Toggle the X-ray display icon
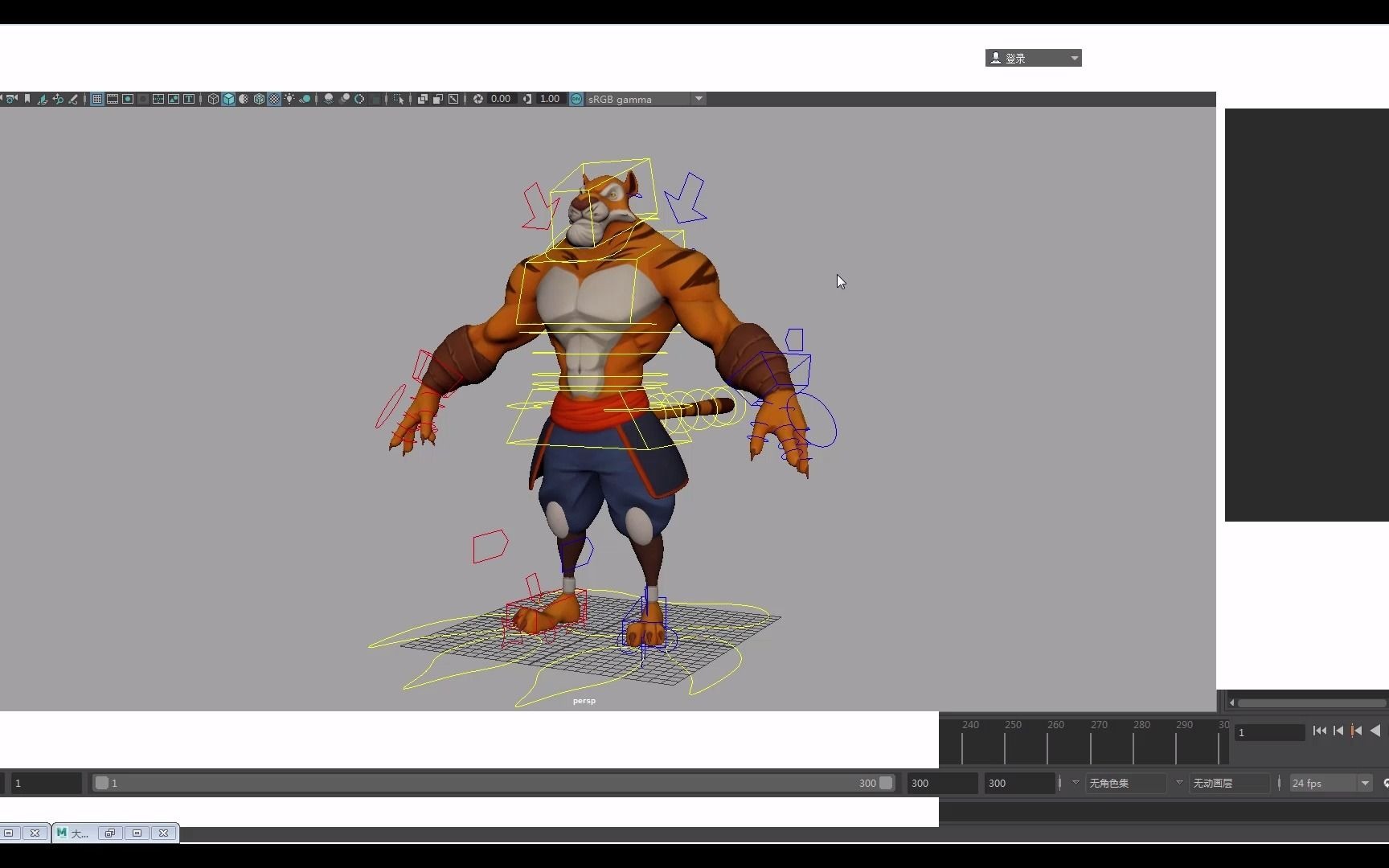 pyautogui.click(x=423, y=99)
